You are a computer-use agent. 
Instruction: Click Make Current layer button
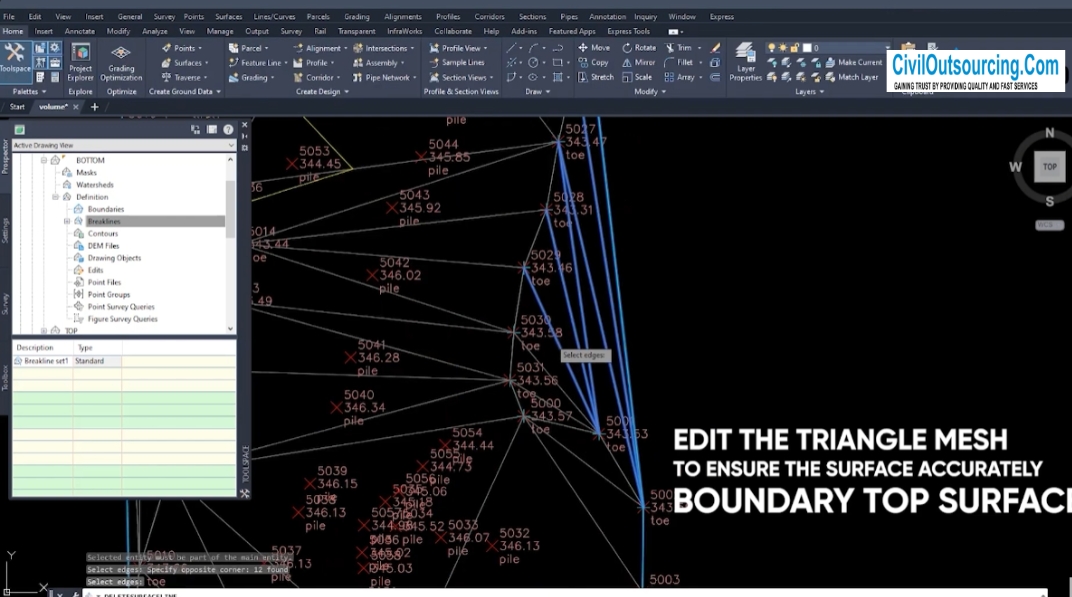[853, 62]
